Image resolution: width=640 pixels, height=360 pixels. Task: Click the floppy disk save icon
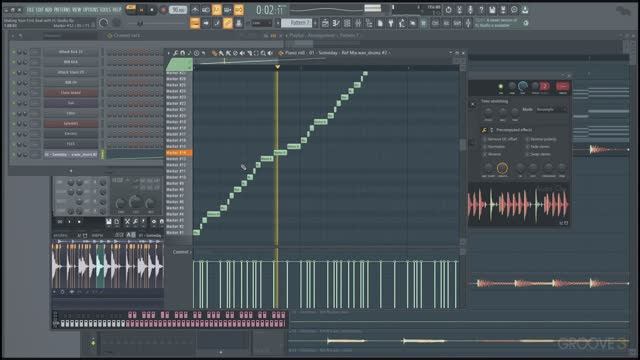tap(492, 9)
